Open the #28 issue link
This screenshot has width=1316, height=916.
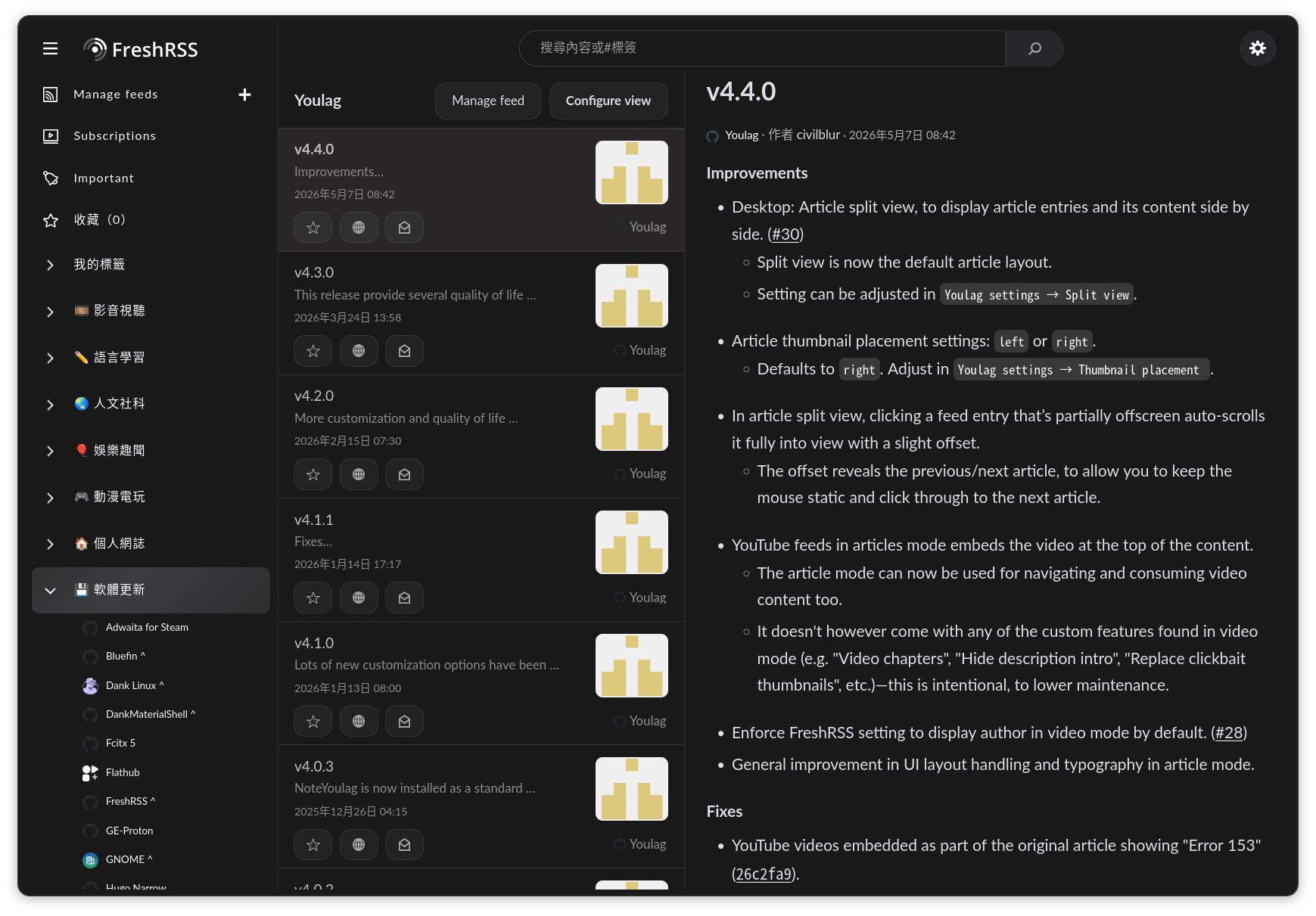pyautogui.click(x=1230, y=733)
